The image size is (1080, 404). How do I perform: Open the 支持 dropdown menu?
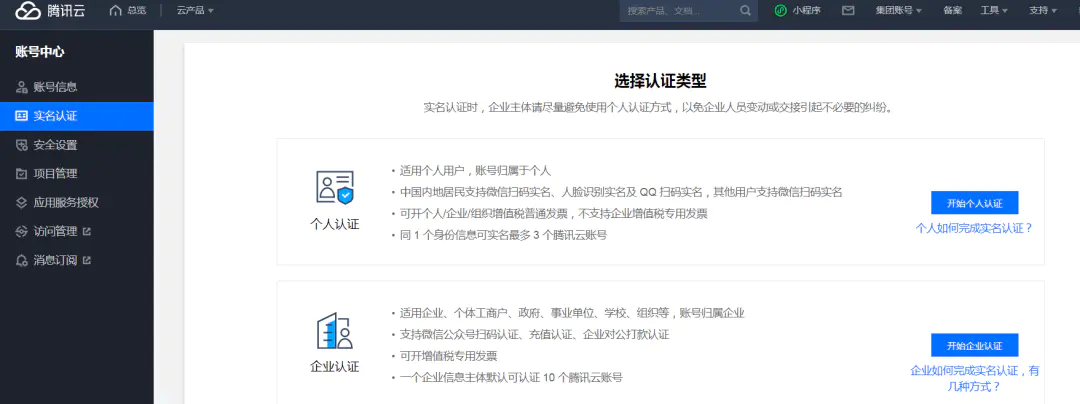[x=1043, y=10]
